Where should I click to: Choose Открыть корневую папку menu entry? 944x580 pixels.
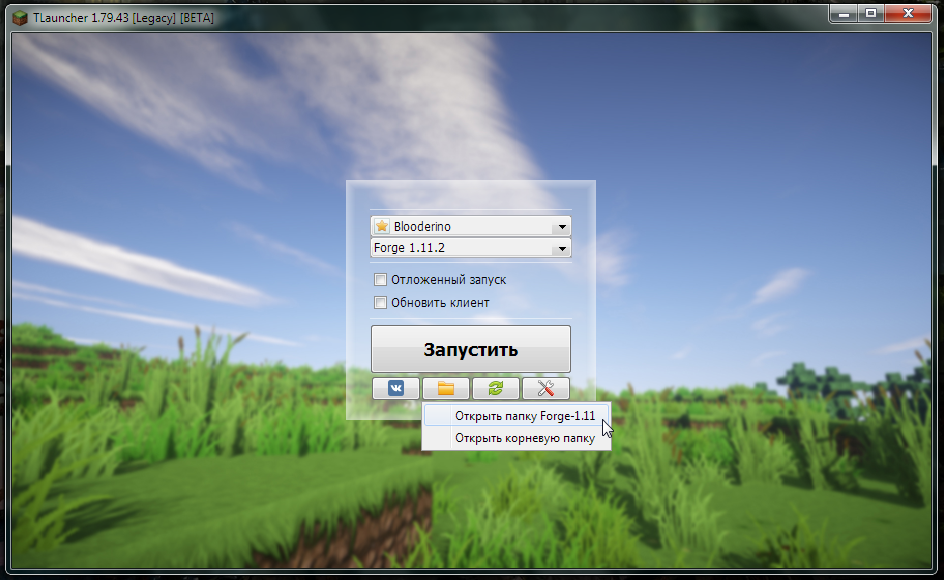point(517,438)
